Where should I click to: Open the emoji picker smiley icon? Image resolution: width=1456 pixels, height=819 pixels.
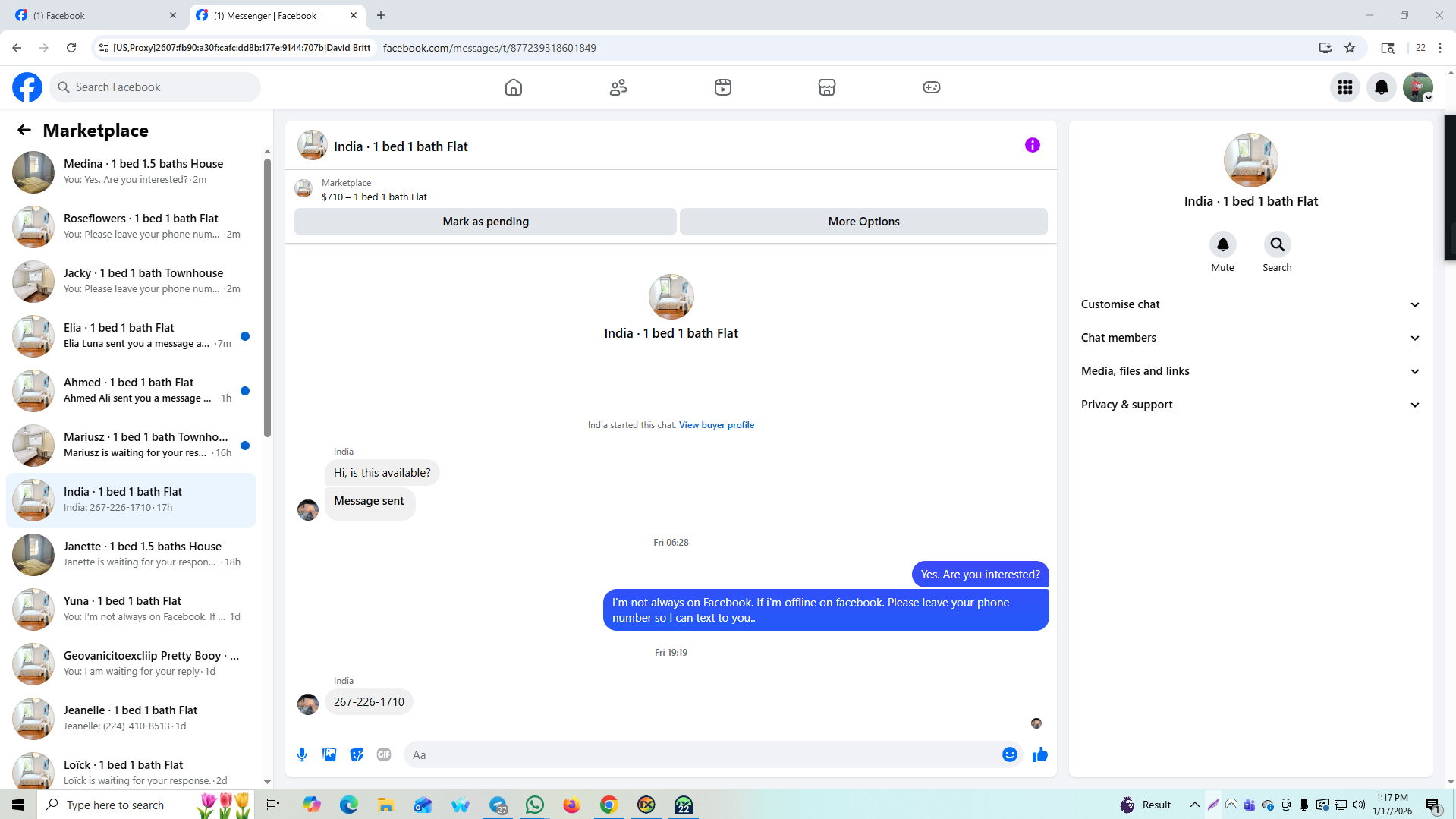[x=1010, y=754]
